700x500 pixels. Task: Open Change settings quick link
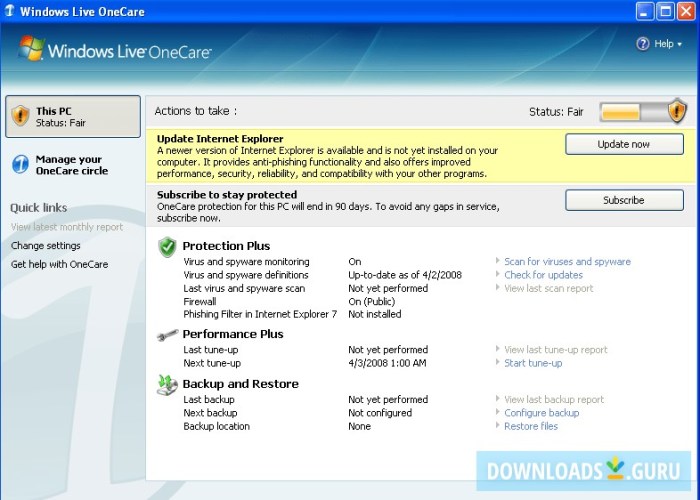46,246
